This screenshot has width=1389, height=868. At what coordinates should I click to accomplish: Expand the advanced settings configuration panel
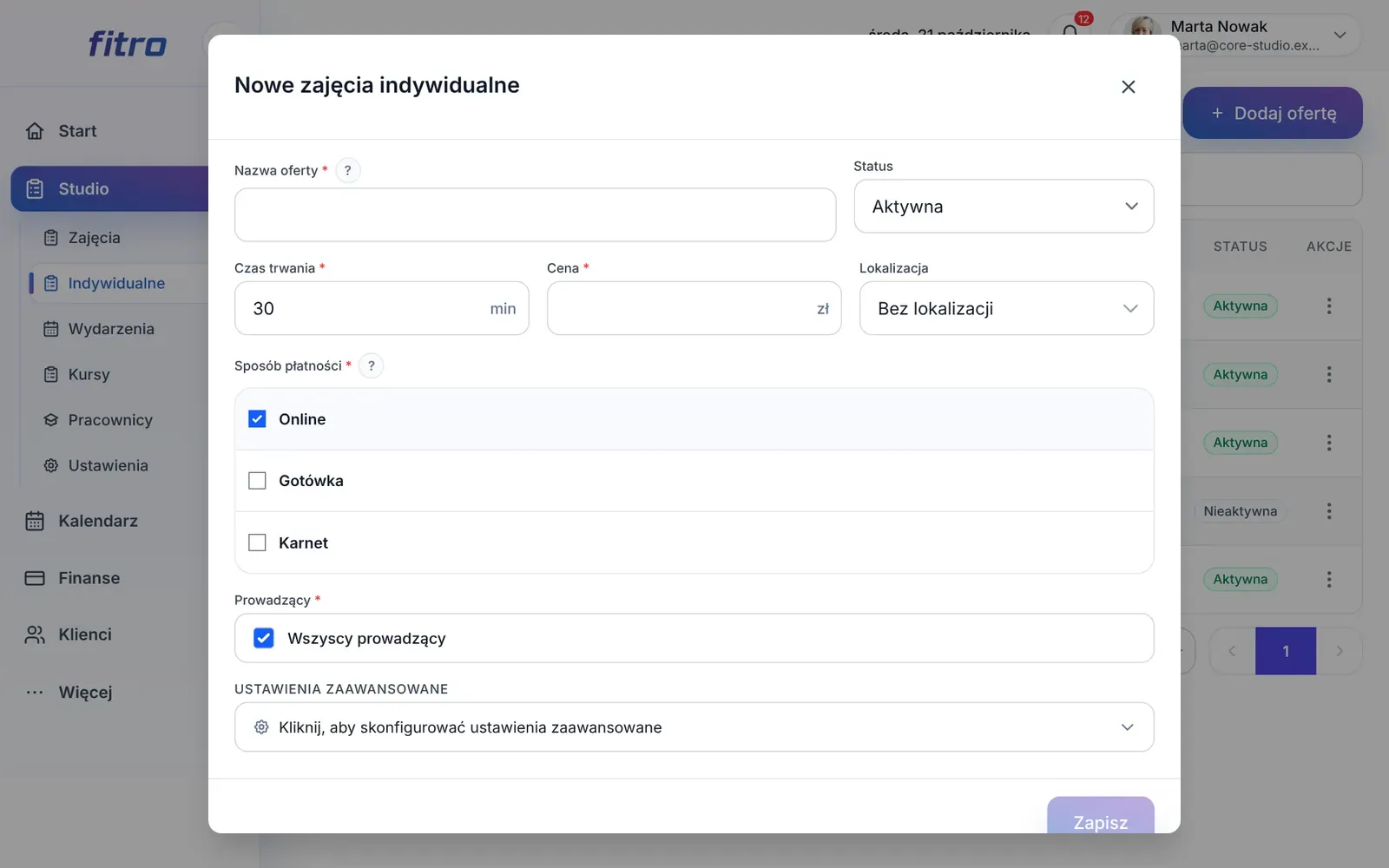[x=694, y=727]
